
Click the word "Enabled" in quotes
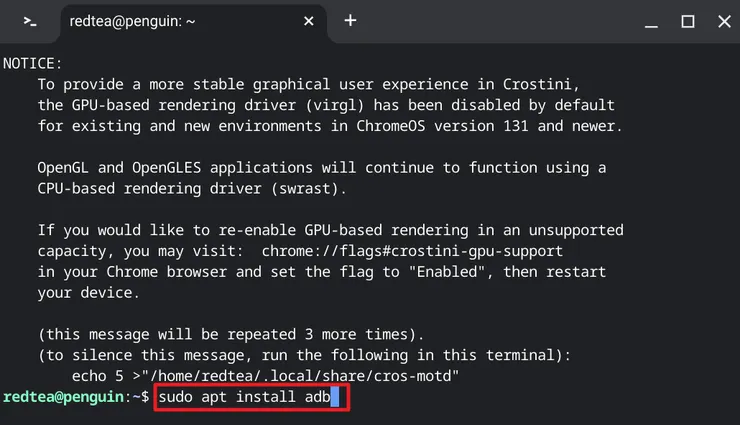coord(451,272)
